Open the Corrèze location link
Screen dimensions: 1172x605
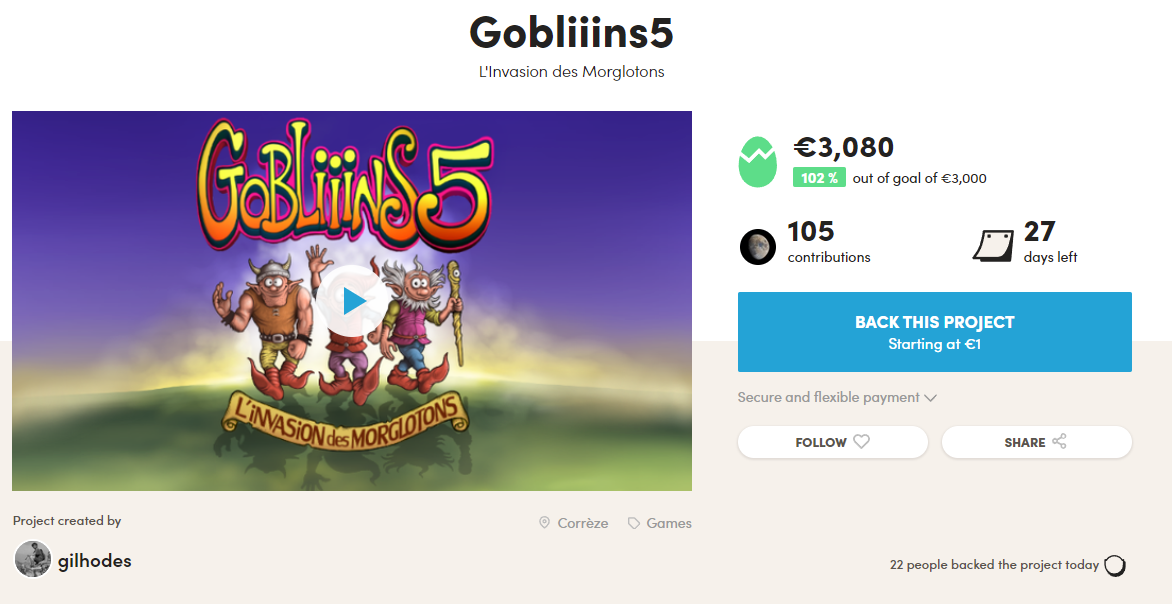coord(583,523)
